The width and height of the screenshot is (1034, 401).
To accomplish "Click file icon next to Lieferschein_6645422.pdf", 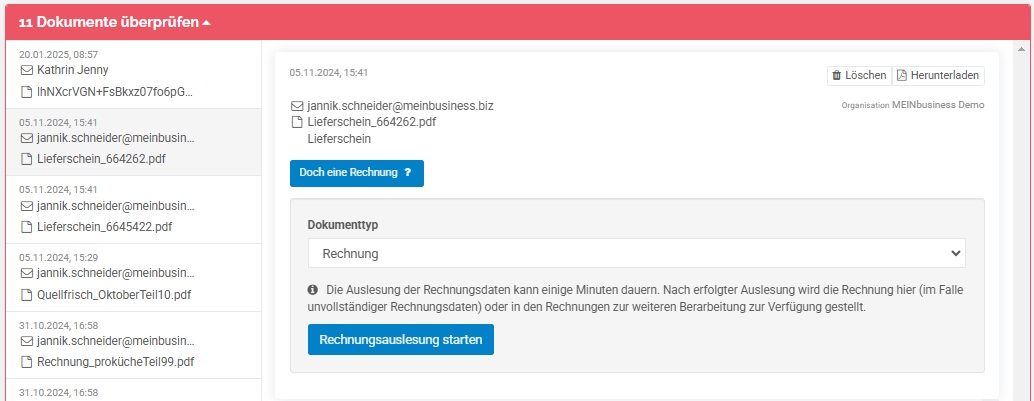I will point(26,228).
